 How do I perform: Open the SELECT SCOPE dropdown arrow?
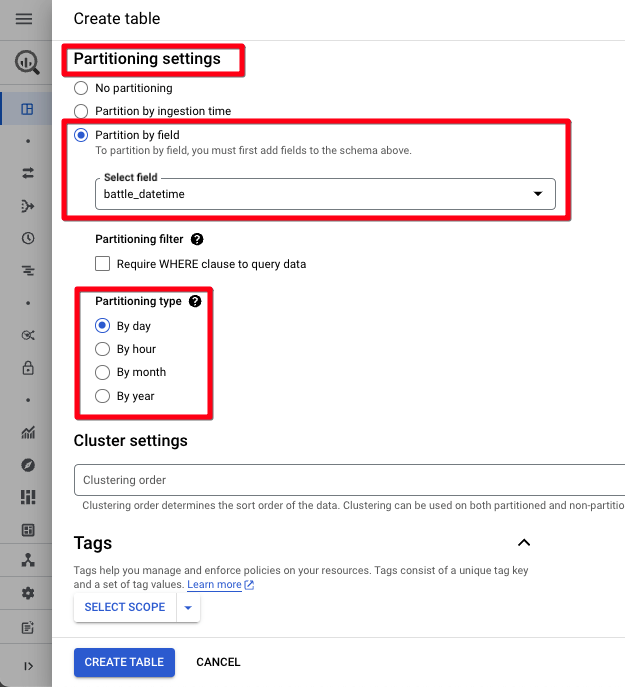point(188,607)
